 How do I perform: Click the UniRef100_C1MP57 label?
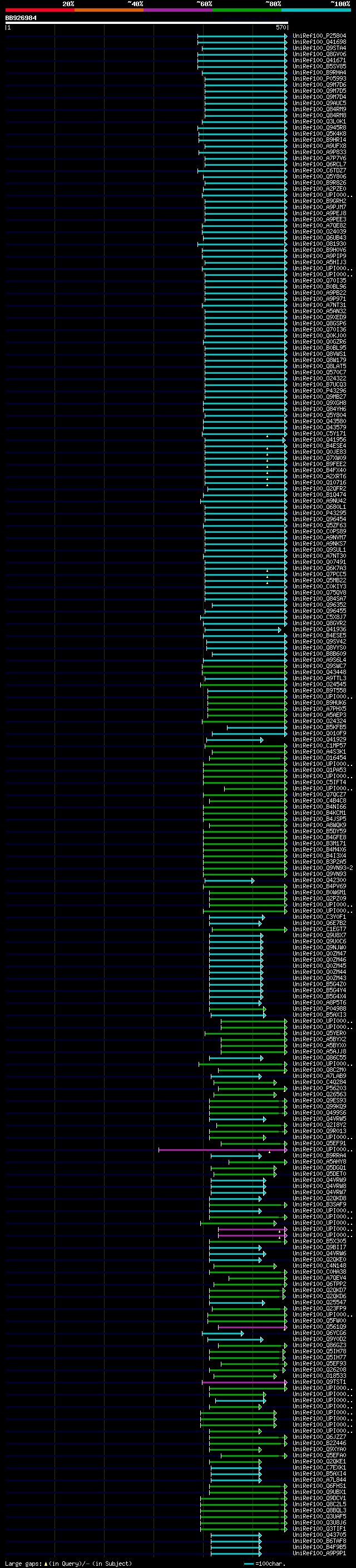pyautogui.click(x=319, y=746)
